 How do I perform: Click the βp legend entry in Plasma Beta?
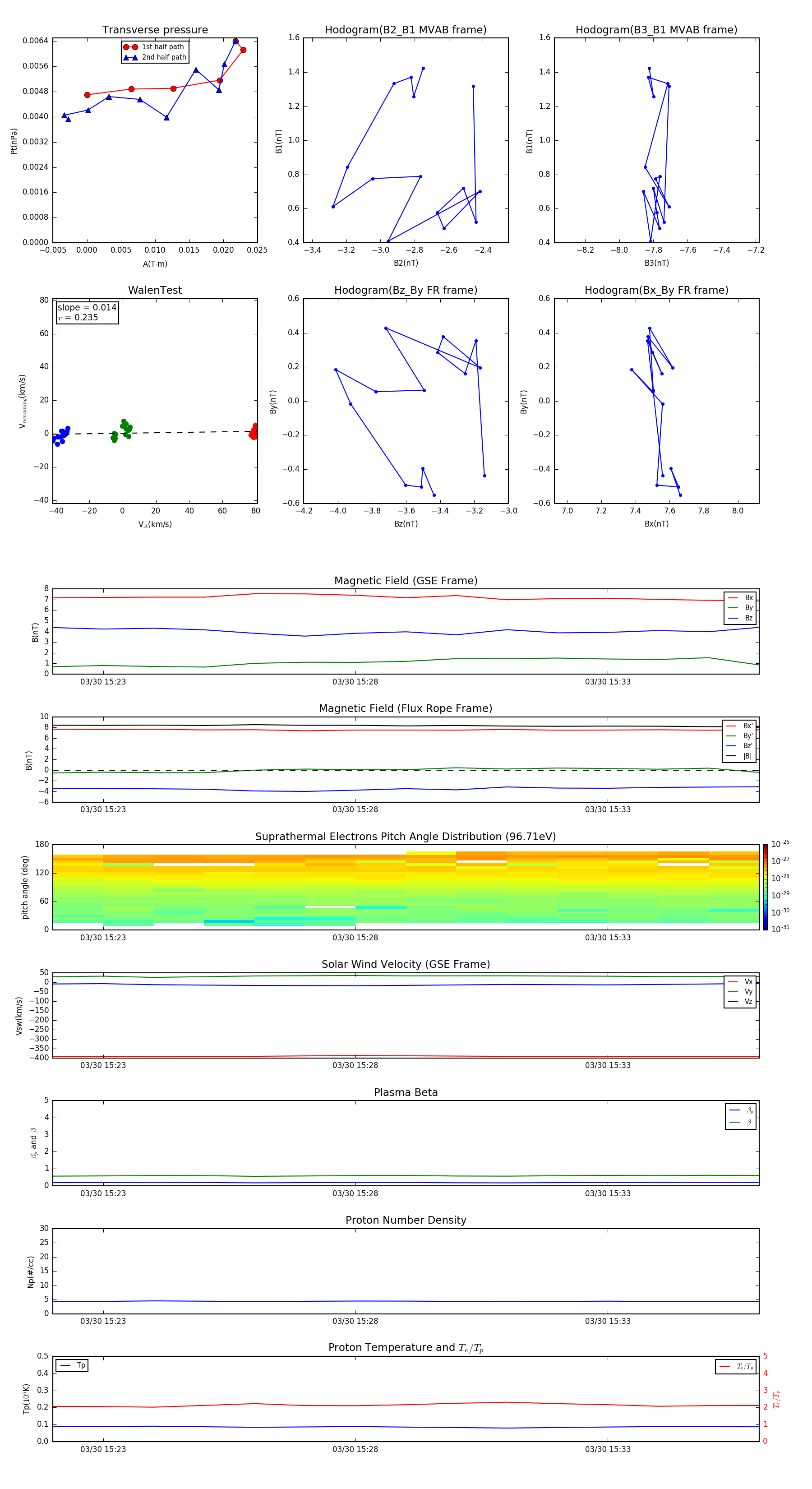tap(741, 1110)
